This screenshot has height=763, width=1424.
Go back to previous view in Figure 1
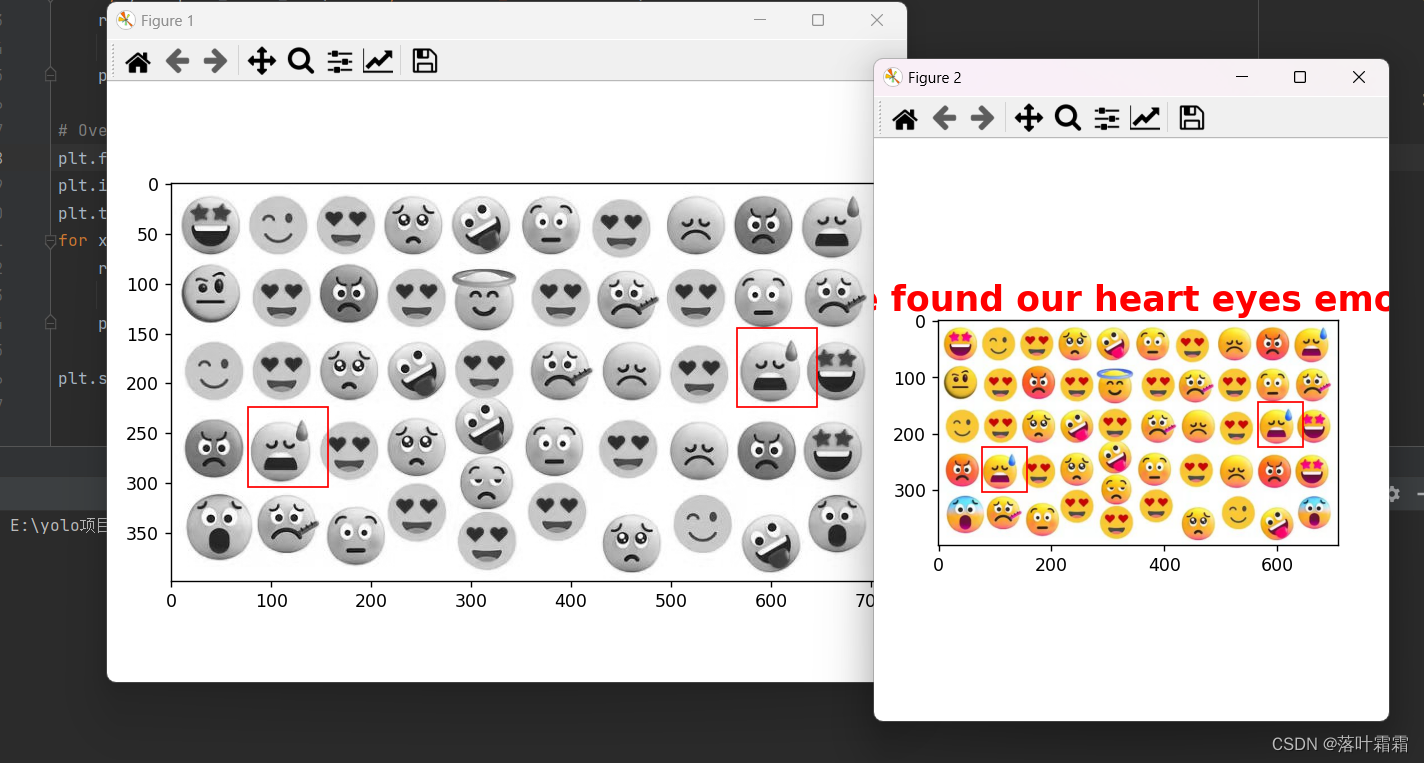pos(177,62)
